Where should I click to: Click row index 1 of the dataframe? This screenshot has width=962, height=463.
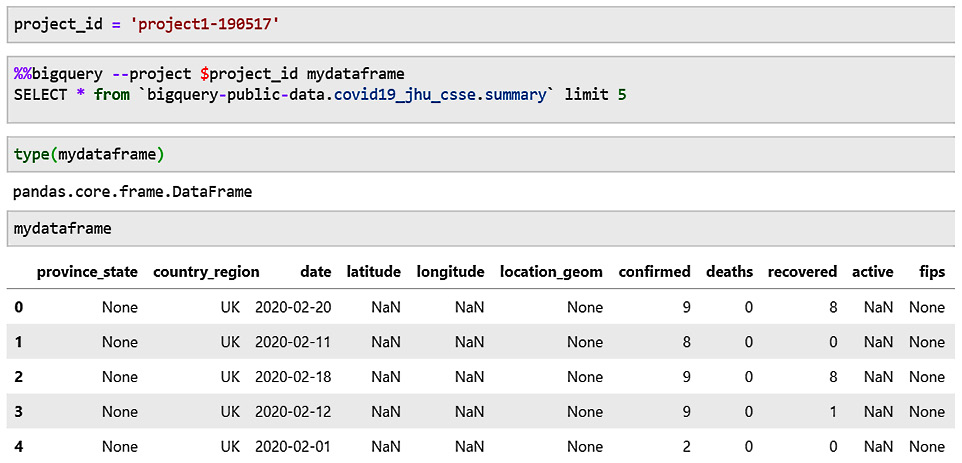[18, 342]
